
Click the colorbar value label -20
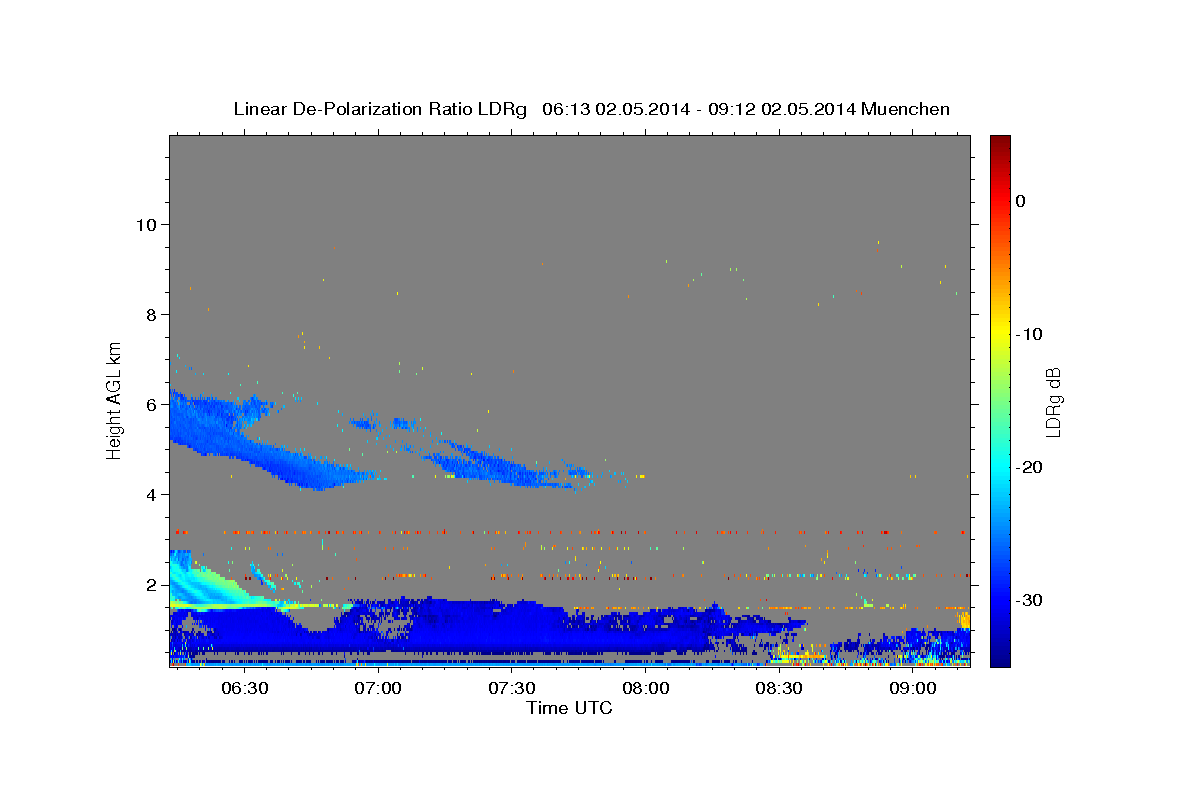click(x=1030, y=467)
